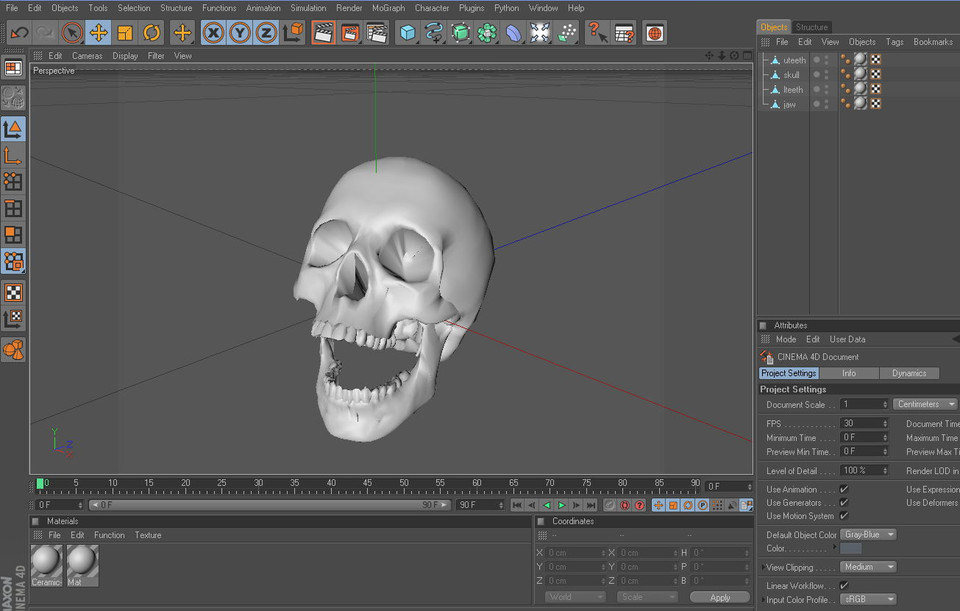Open the Default Object Color Gray-Blue dropdown
The width and height of the screenshot is (960, 611).
coord(868,534)
